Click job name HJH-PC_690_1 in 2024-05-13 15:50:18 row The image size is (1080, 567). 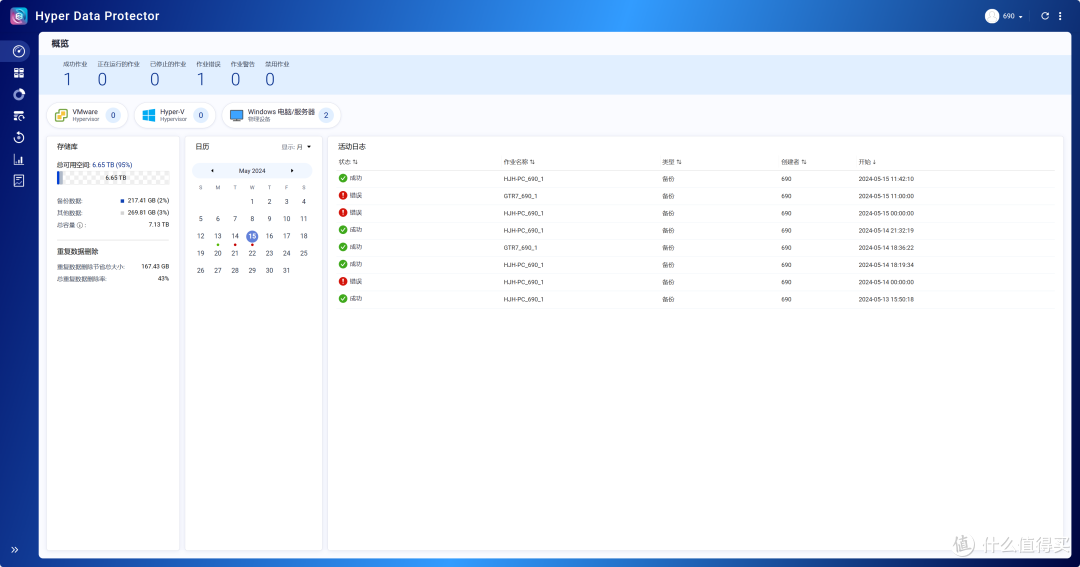[x=523, y=300]
